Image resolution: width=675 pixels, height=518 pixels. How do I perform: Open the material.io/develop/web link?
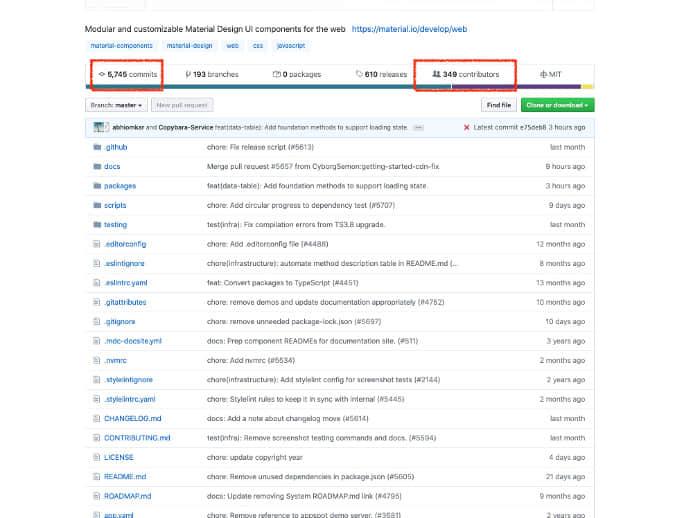409,29
